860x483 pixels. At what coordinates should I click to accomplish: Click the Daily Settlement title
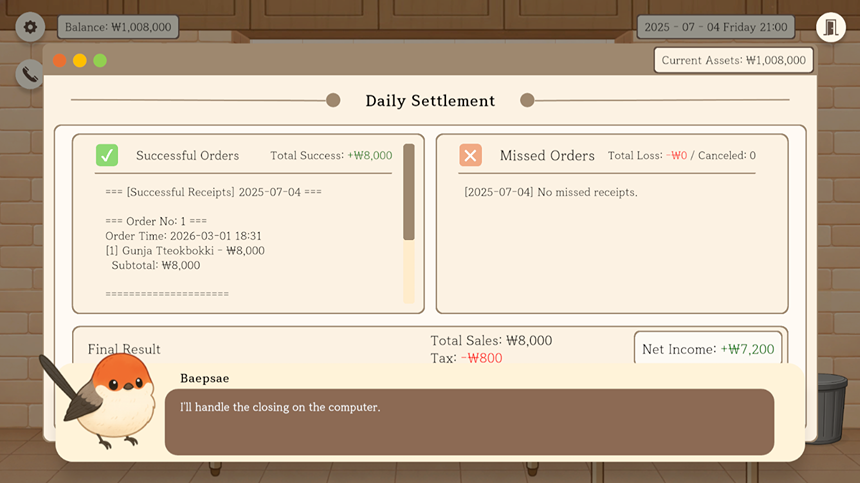(x=430, y=101)
